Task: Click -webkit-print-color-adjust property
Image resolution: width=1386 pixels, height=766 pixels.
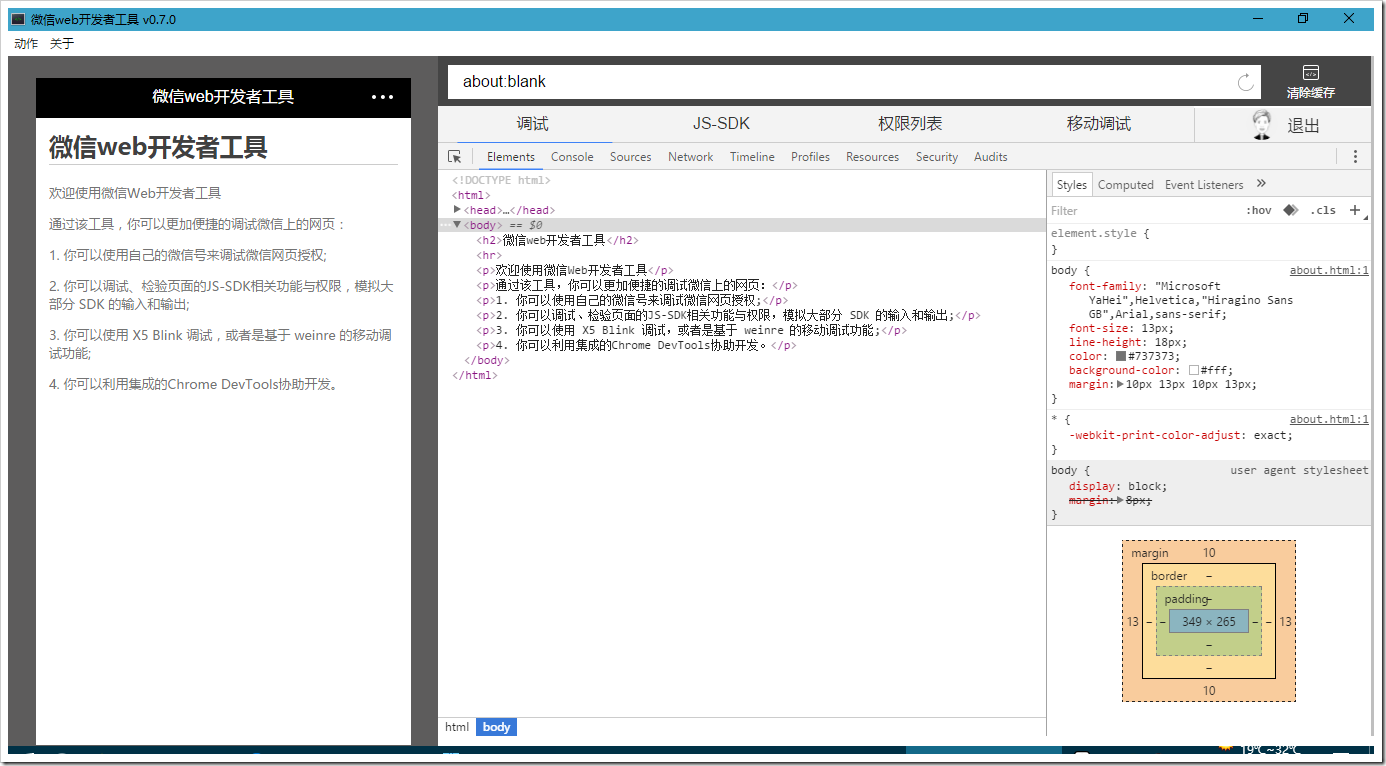Action: pyautogui.click(x=1153, y=435)
